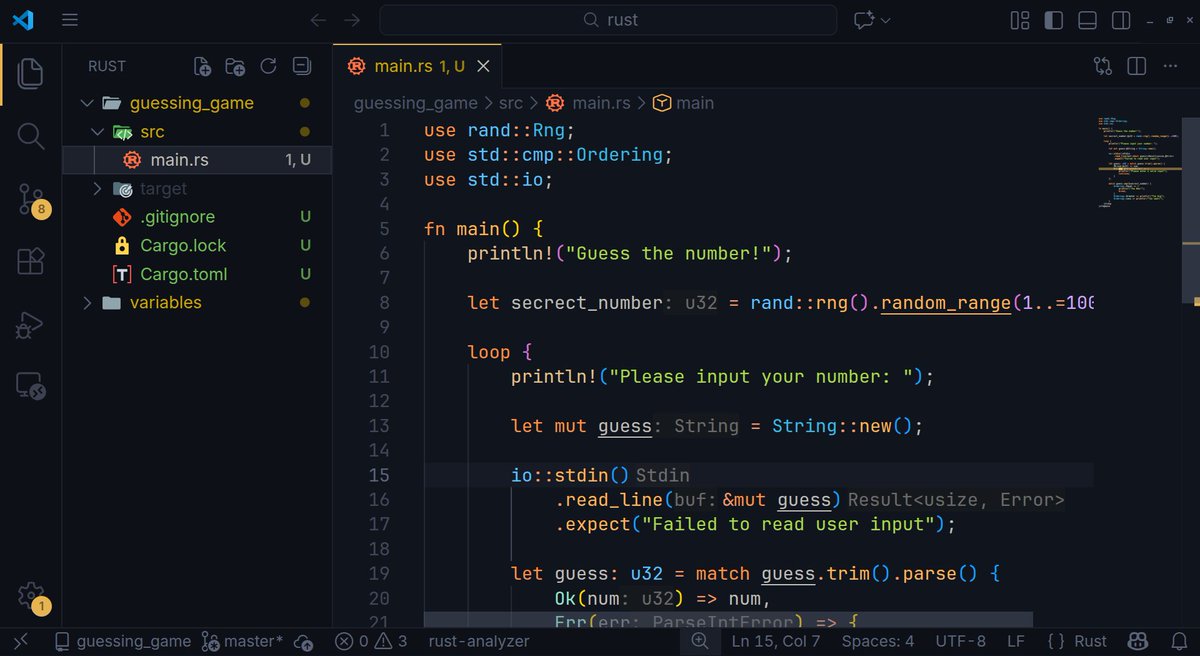Click the search box labeled rust
This screenshot has height=656, width=1200.
click(x=608, y=20)
